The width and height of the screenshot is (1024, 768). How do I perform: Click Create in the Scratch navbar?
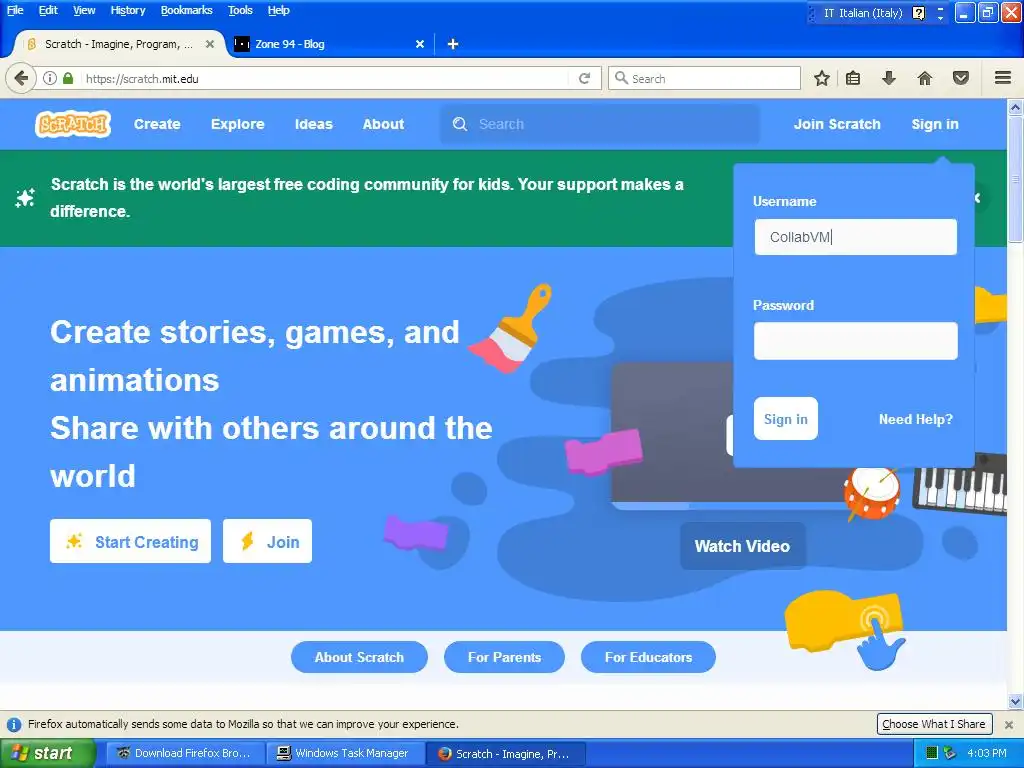[x=157, y=124]
